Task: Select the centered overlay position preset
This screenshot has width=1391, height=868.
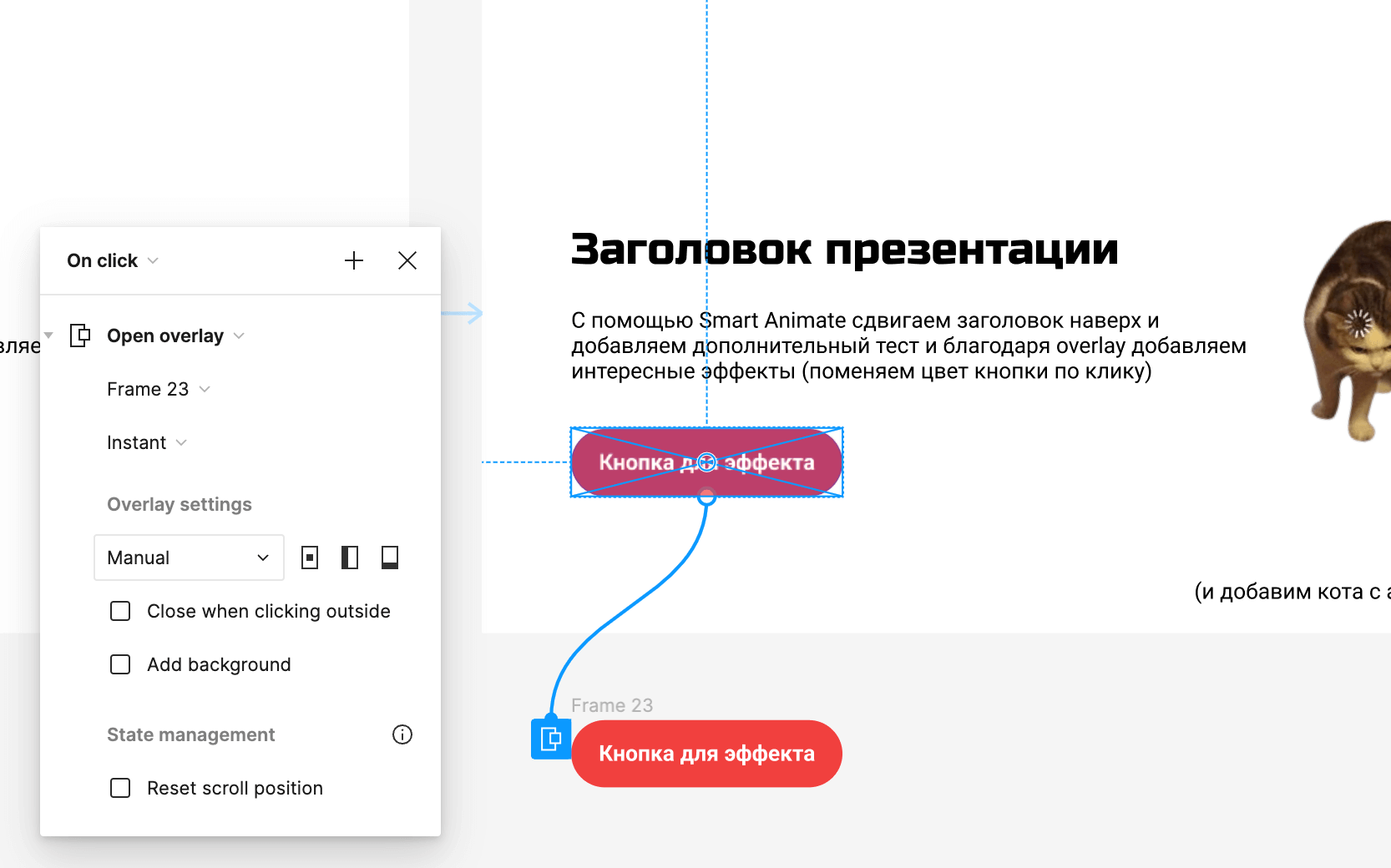Action: pyautogui.click(x=310, y=557)
